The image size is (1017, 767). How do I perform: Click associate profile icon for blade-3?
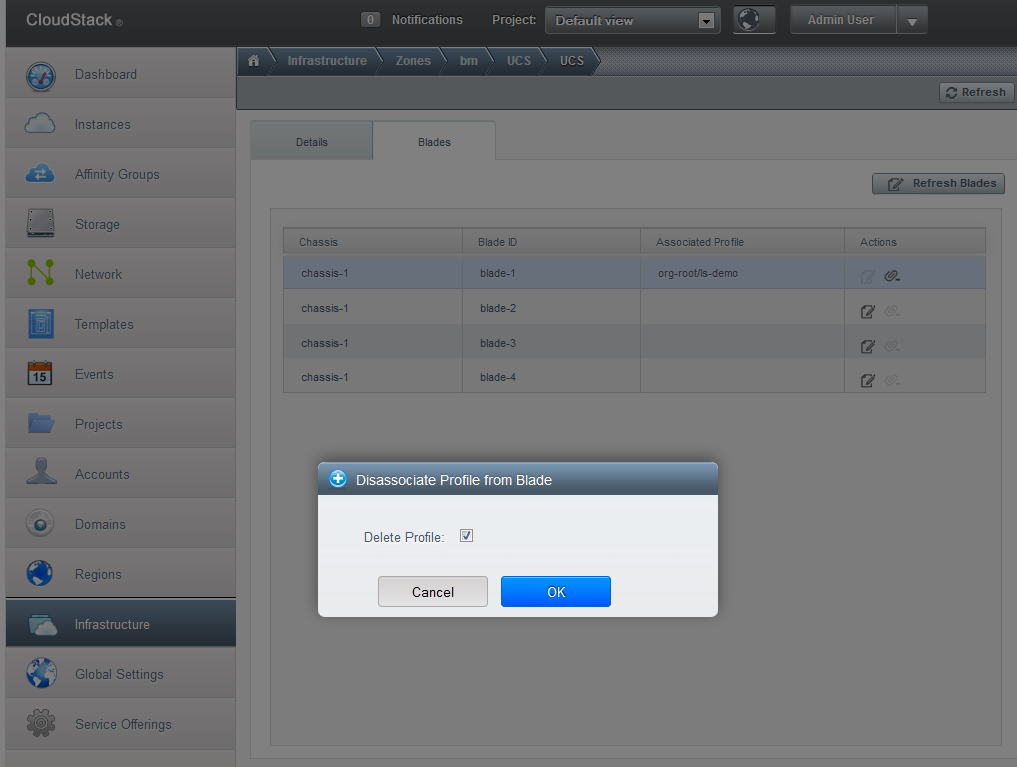point(867,347)
